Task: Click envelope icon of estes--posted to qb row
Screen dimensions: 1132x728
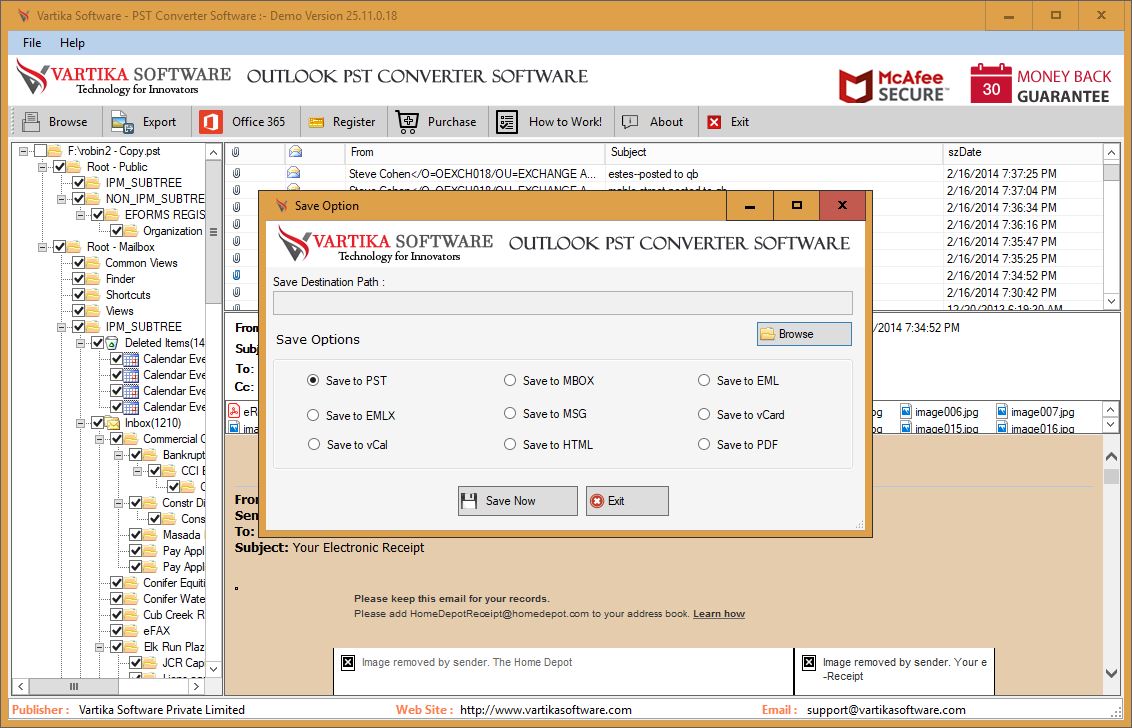Action: tap(293, 173)
